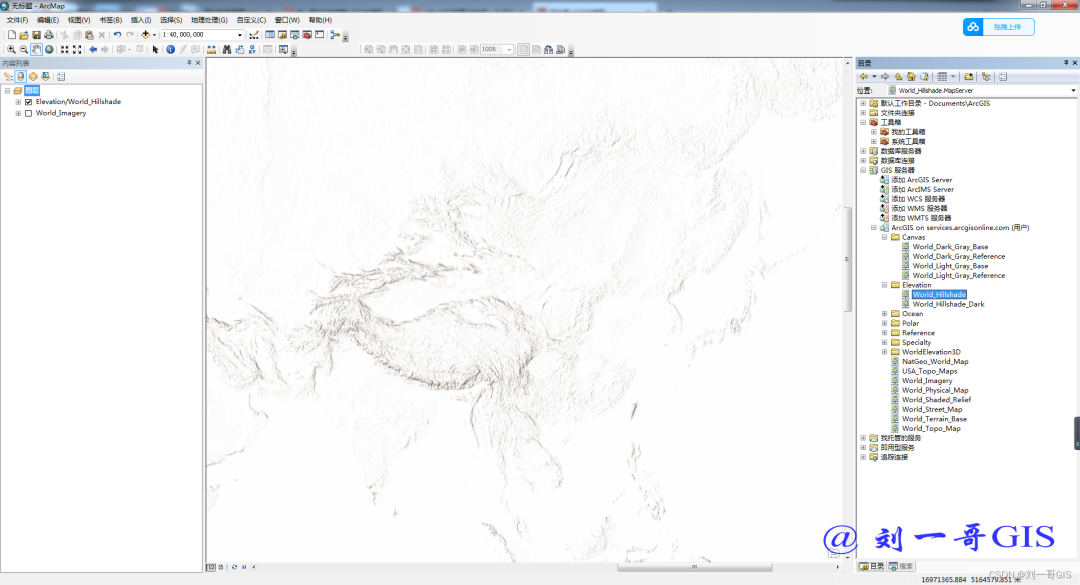Collapse the GIS 服务器 node
This screenshot has width=1080, height=585.
pyautogui.click(x=863, y=170)
